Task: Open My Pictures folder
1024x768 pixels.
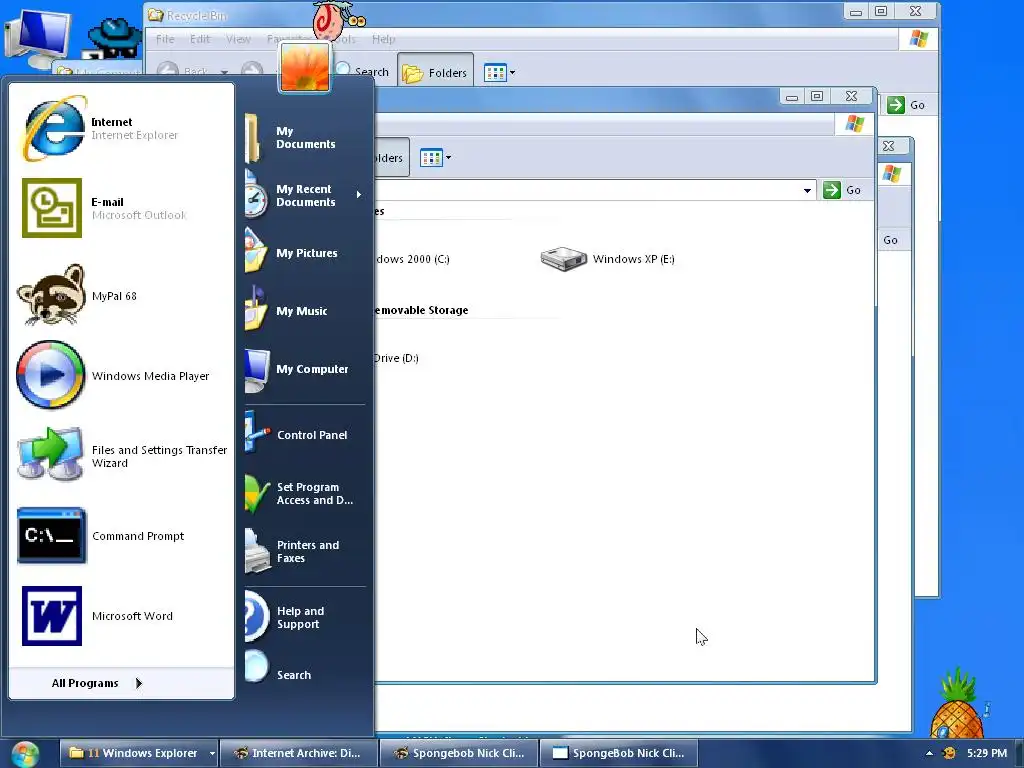Action: (304, 253)
